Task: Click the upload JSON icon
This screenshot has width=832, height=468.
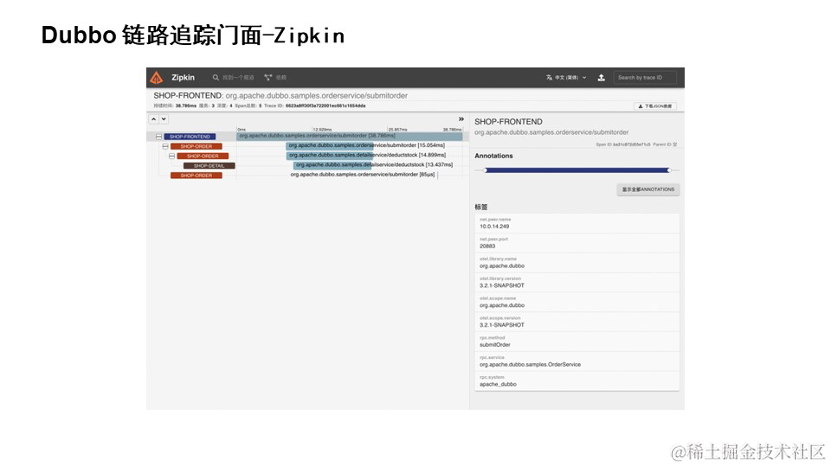Action: coord(601,77)
